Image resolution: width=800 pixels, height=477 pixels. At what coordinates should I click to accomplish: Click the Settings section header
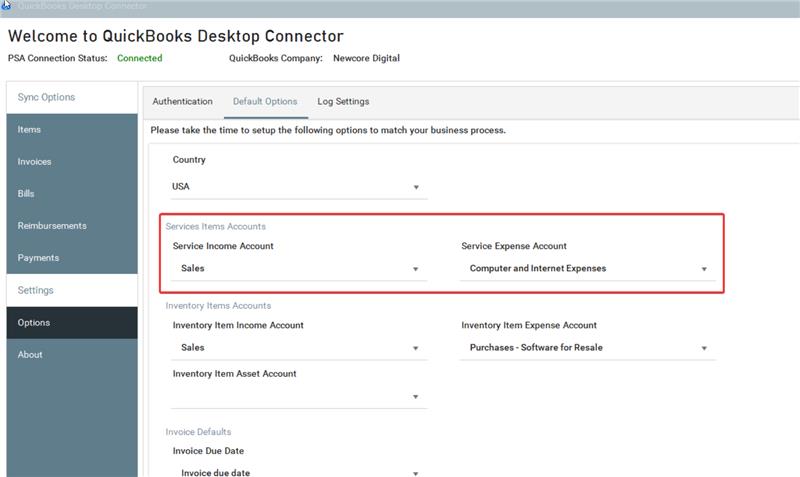tap(72, 290)
